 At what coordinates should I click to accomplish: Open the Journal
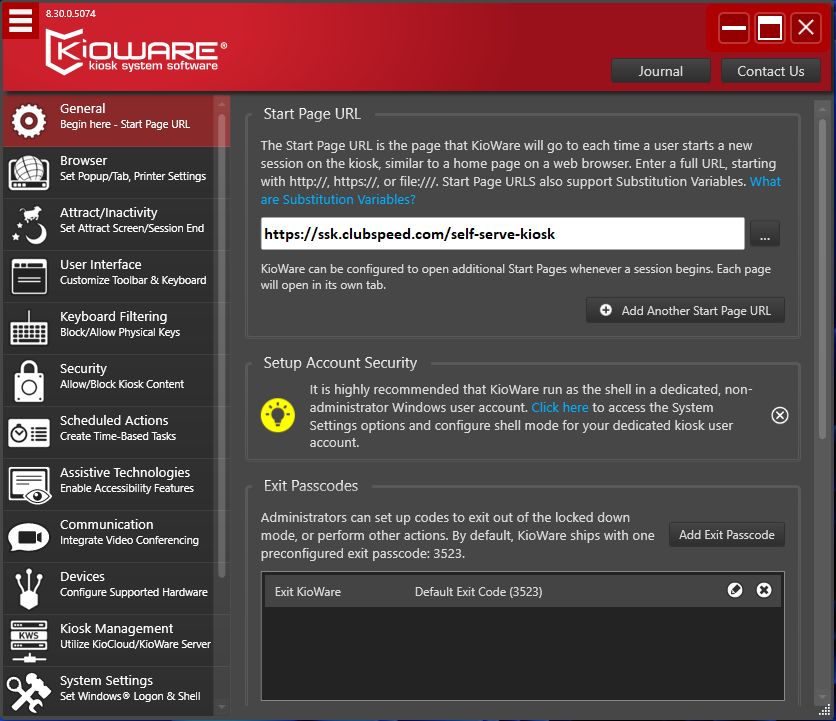pyautogui.click(x=661, y=71)
